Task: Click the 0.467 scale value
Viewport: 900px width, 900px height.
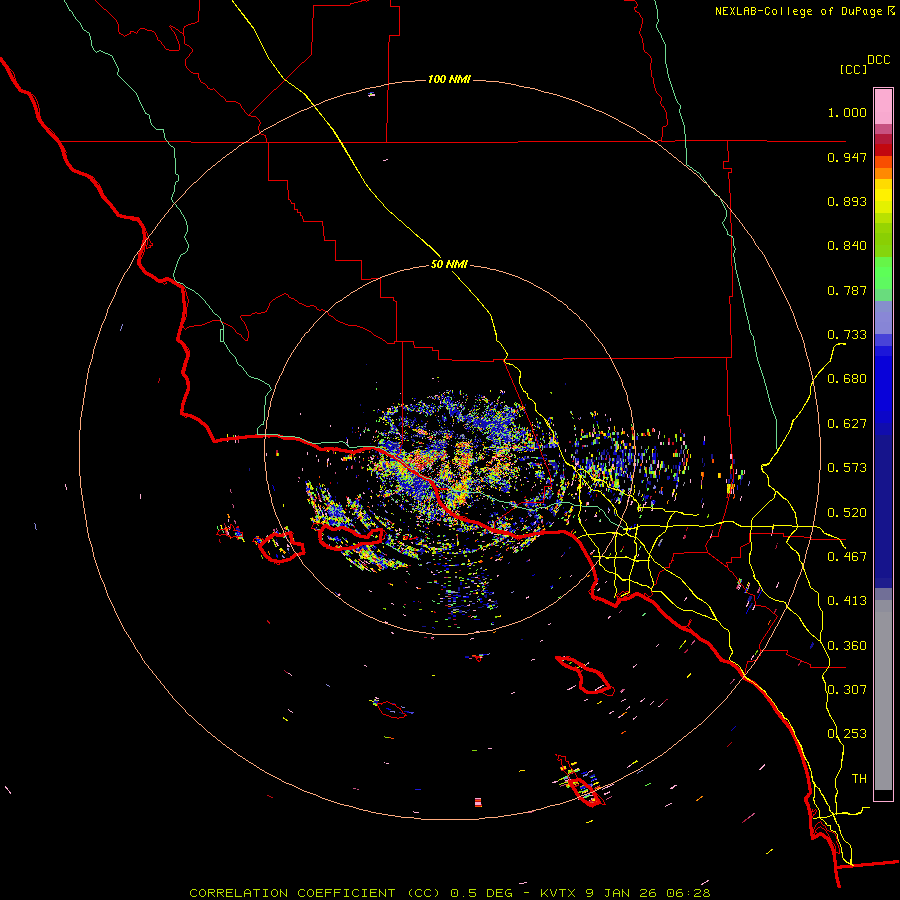Action: tap(847, 557)
